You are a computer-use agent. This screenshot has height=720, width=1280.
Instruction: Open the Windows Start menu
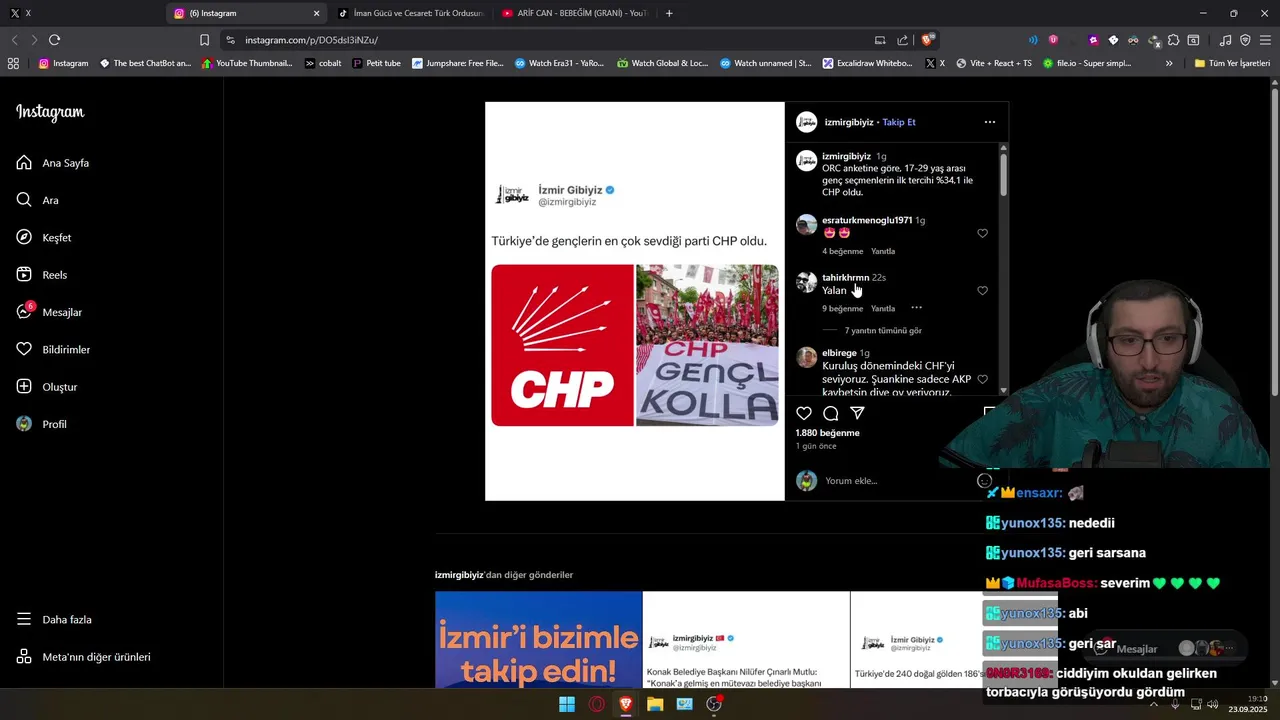[567, 704]
